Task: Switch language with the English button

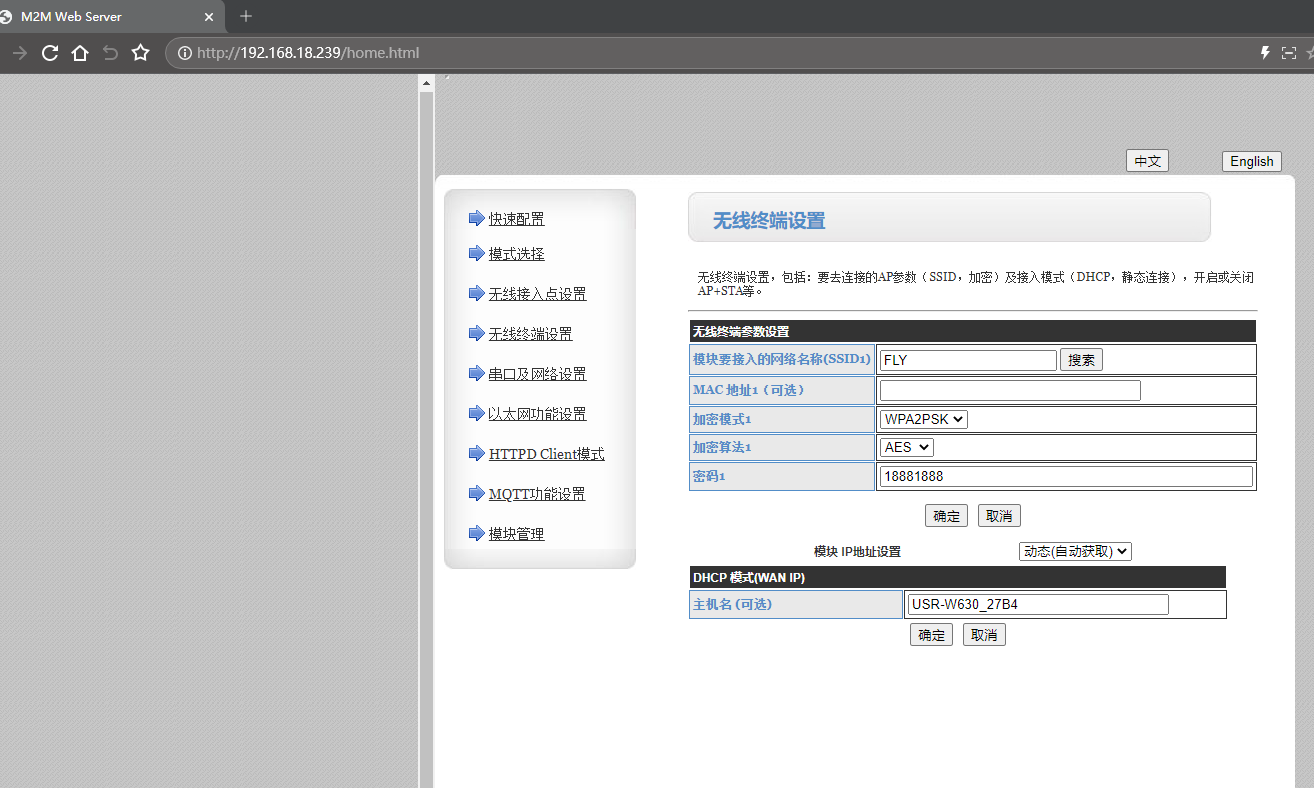Action: pyautogui.click(x=1251, y=161)
